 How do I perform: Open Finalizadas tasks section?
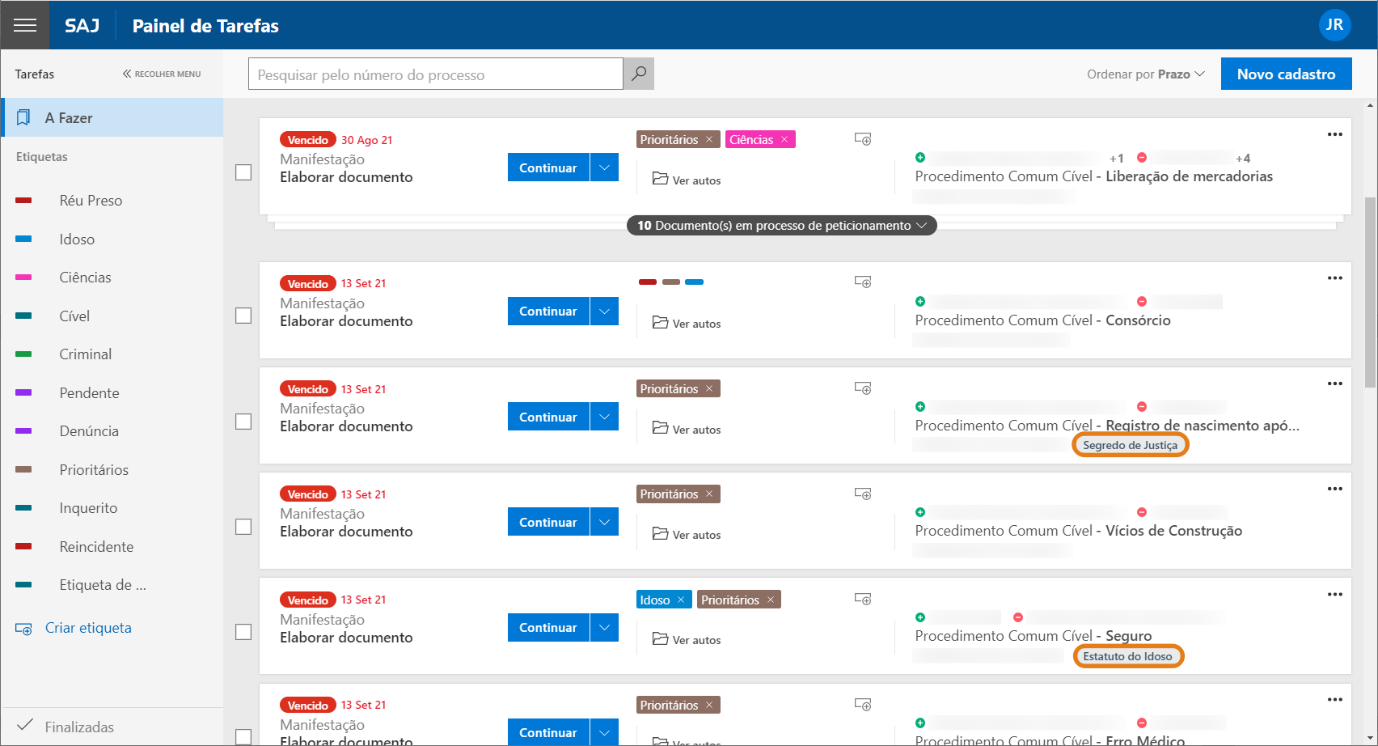click(78, 727)
